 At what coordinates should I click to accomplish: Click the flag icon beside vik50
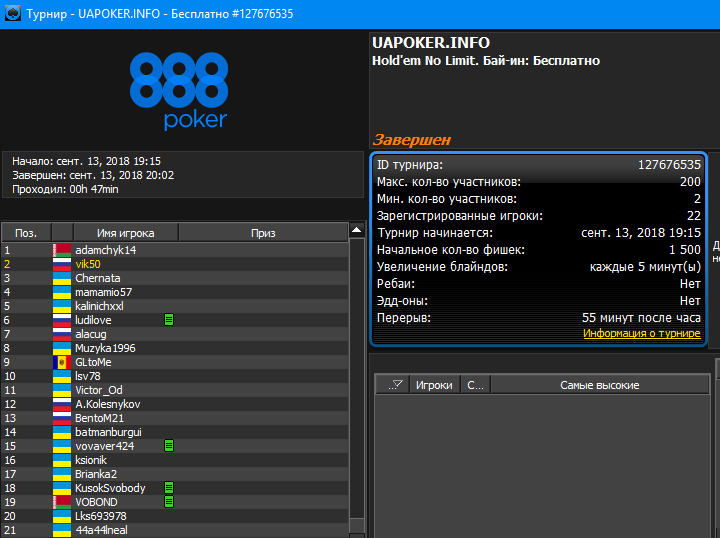pyautogui.click(x=62, y=264)
